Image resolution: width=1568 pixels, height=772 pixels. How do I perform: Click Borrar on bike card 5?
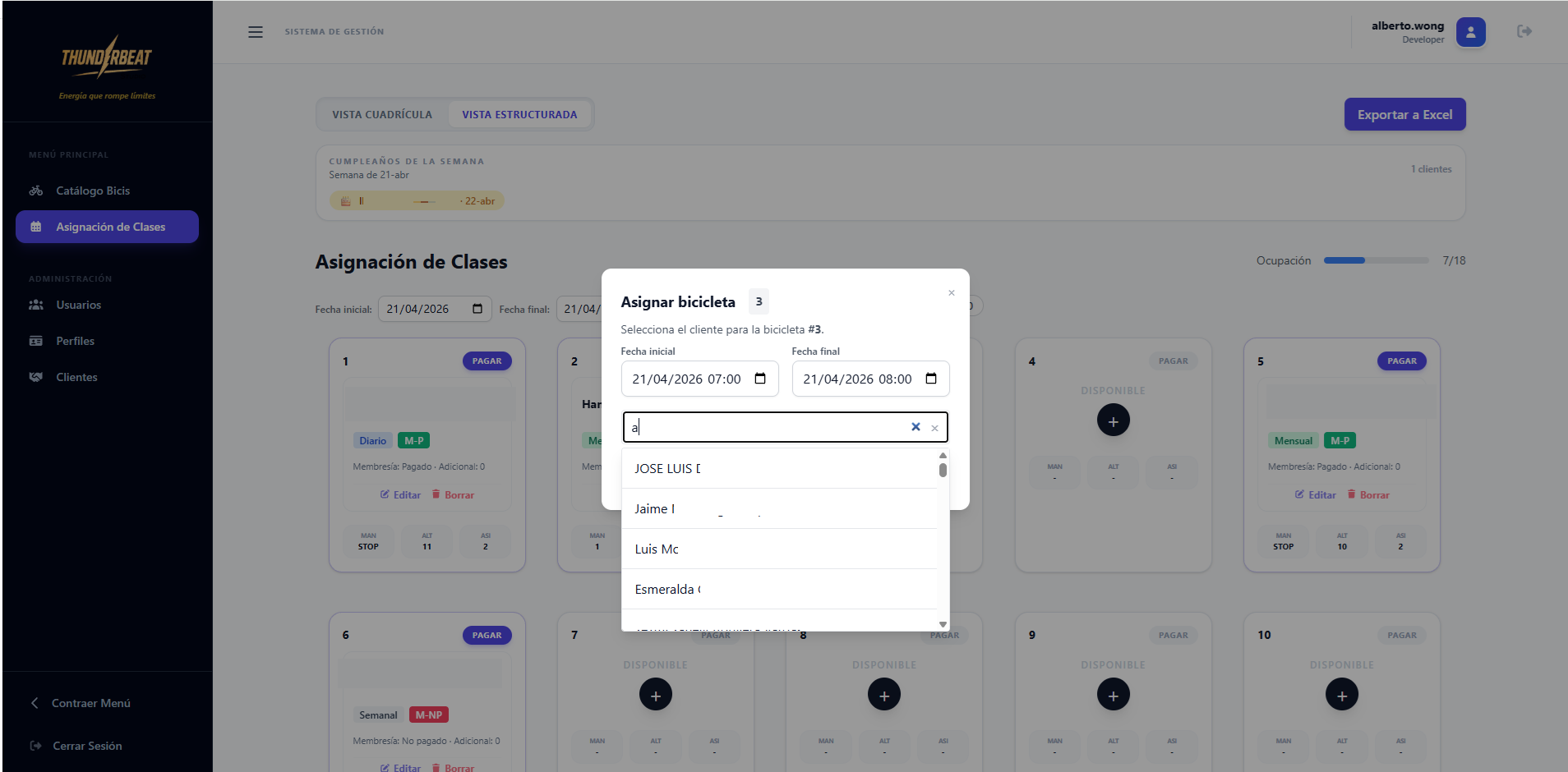click(1368, 495)
